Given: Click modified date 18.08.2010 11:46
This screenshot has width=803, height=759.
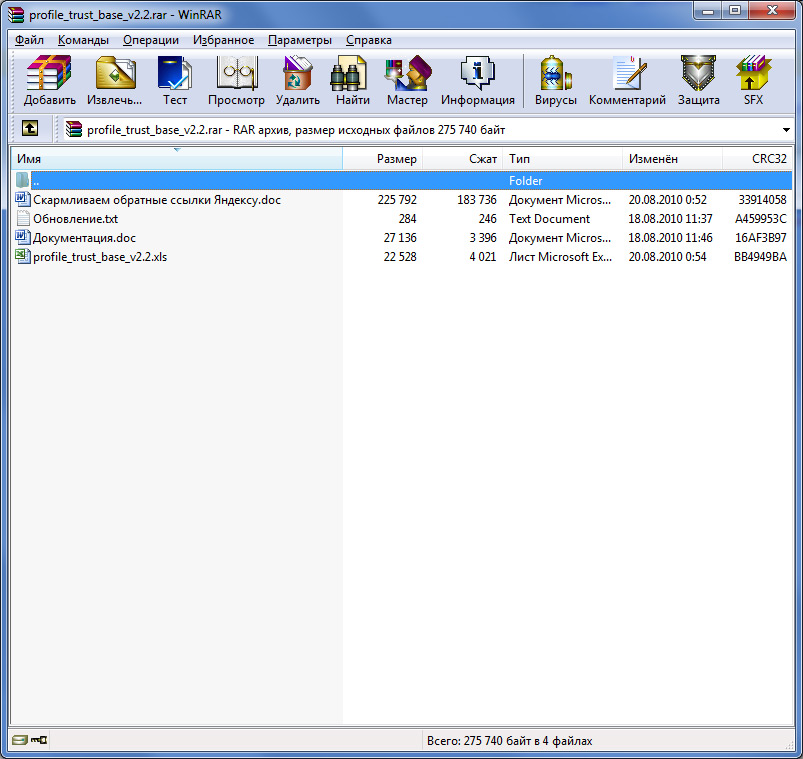Looking at the screenshot, I should 670,238.
